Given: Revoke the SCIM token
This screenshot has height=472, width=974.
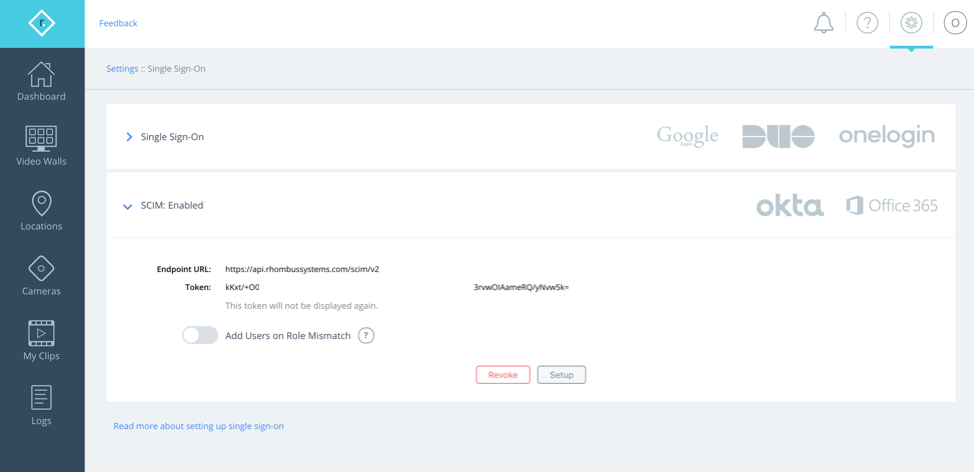Looking at the screenshot, I should pyautogui.click(x=503, y=375).
